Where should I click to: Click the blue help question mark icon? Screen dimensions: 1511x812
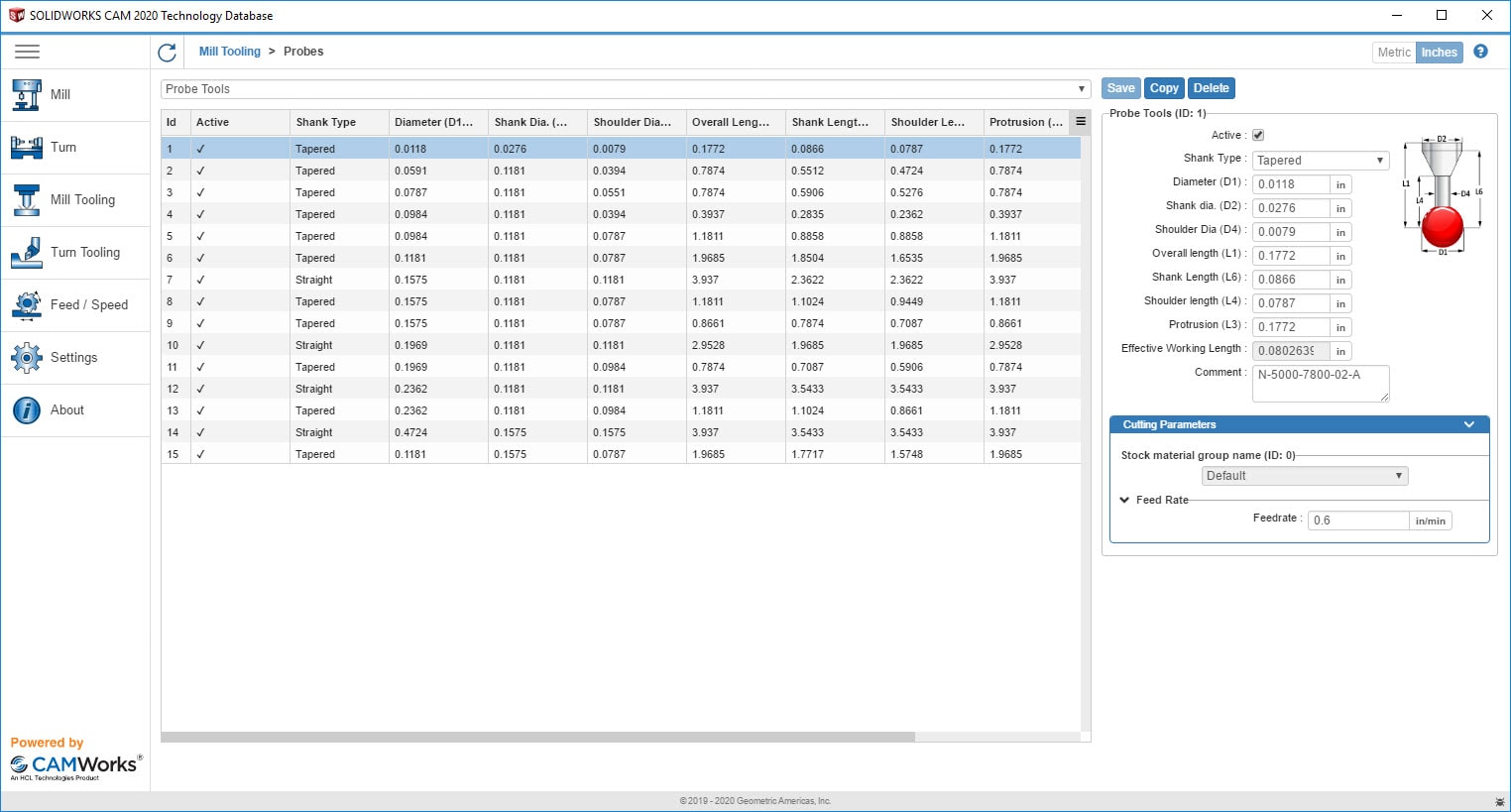tap(1480, 52)
